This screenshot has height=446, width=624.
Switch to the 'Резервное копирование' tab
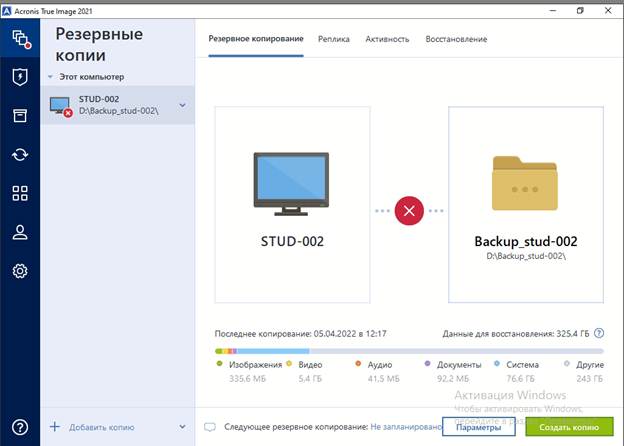pyautogui.click(x=256, y=39)
